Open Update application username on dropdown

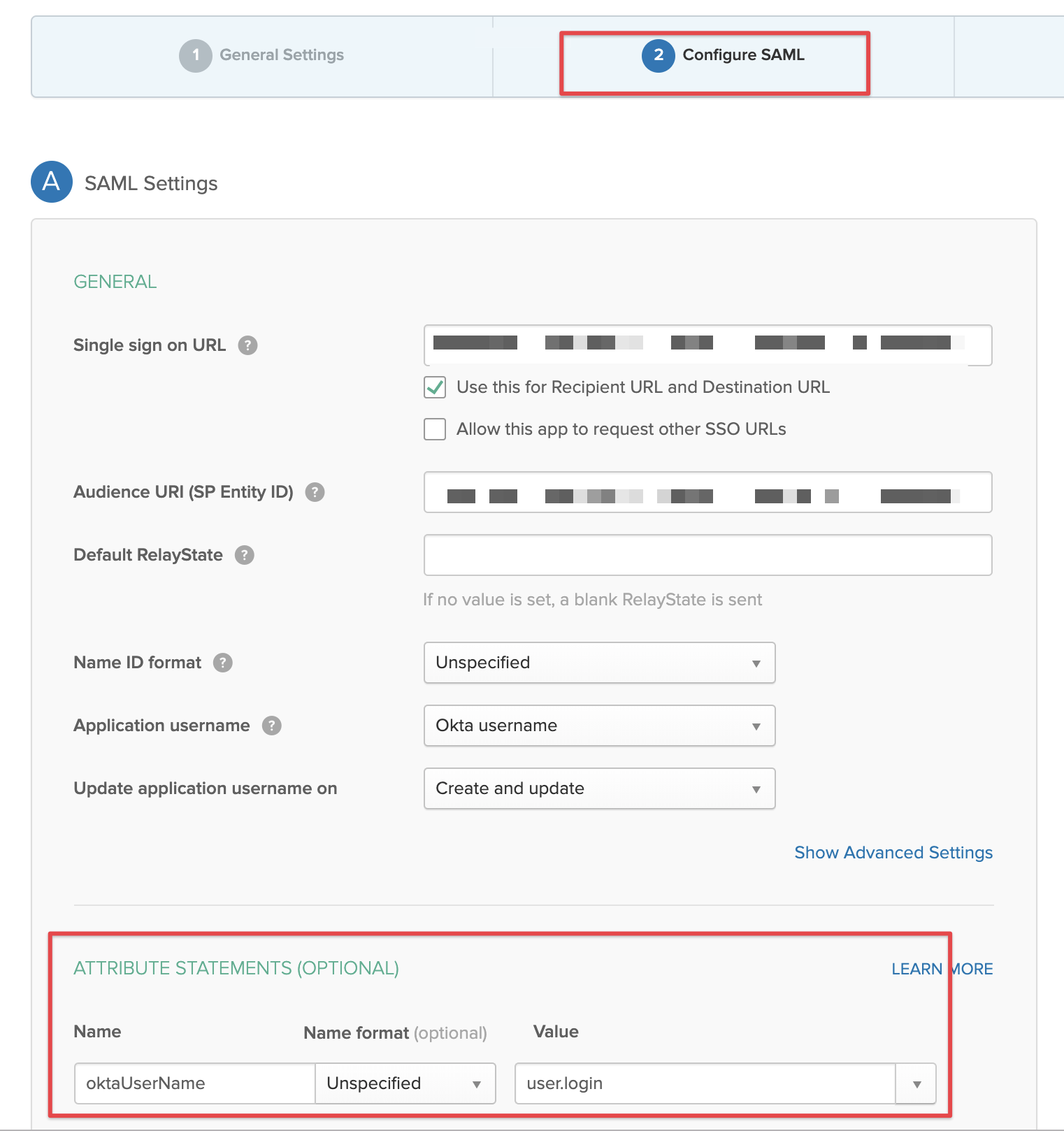[x=599, y=788]
